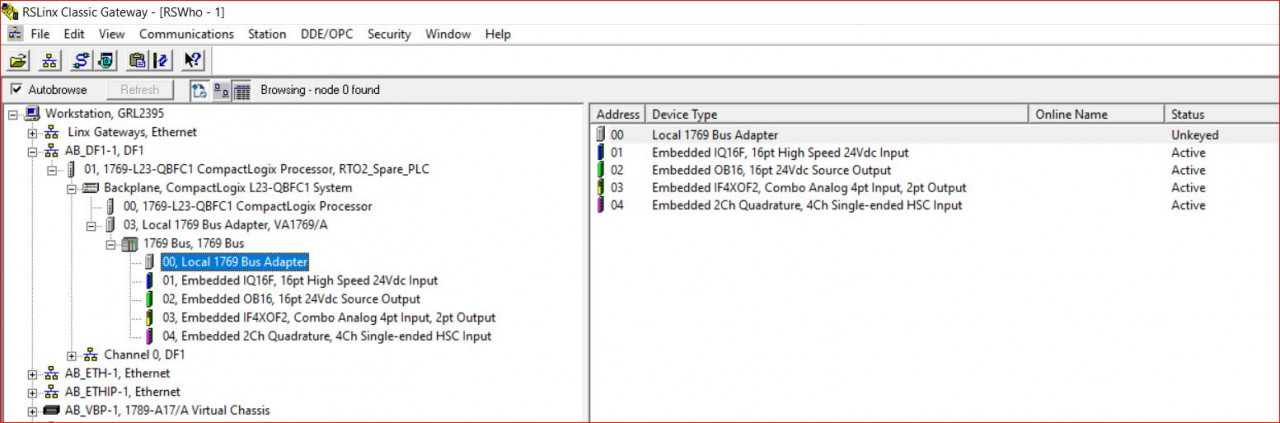Click the Workstation computer icon in tree

pyautogui.click(x=33, y=113)
